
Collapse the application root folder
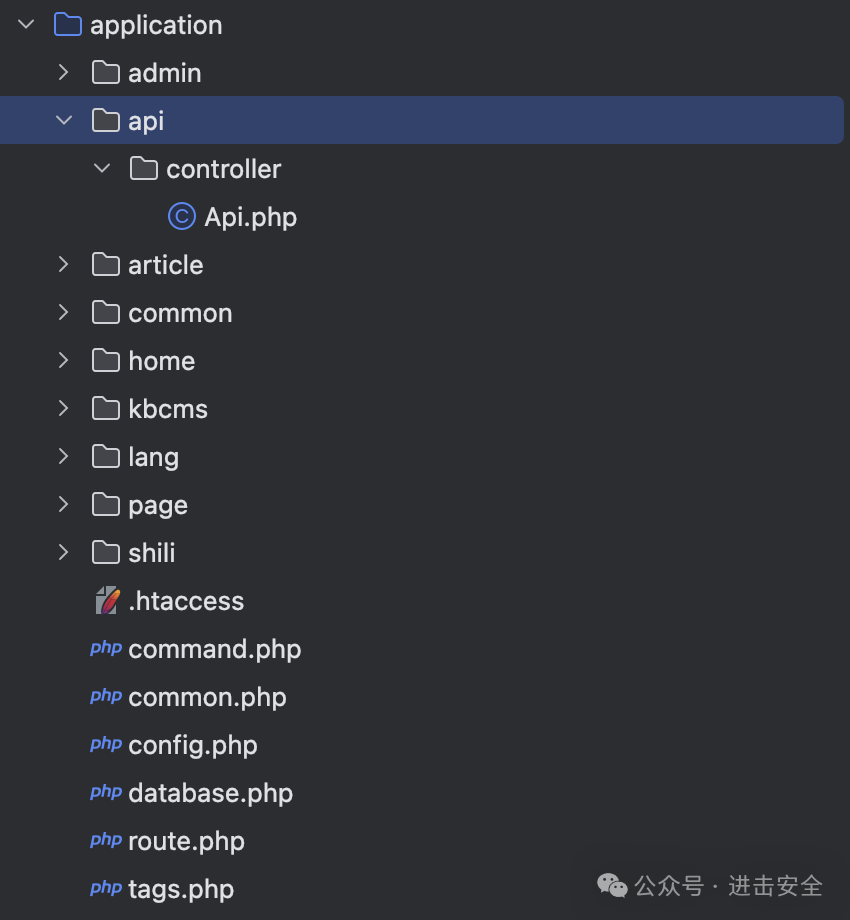coord(27,25)
